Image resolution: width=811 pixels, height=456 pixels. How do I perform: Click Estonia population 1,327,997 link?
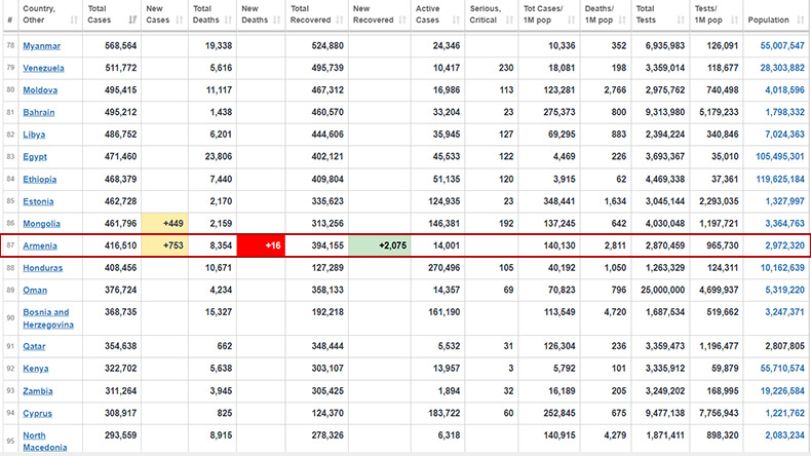(785, 202)
